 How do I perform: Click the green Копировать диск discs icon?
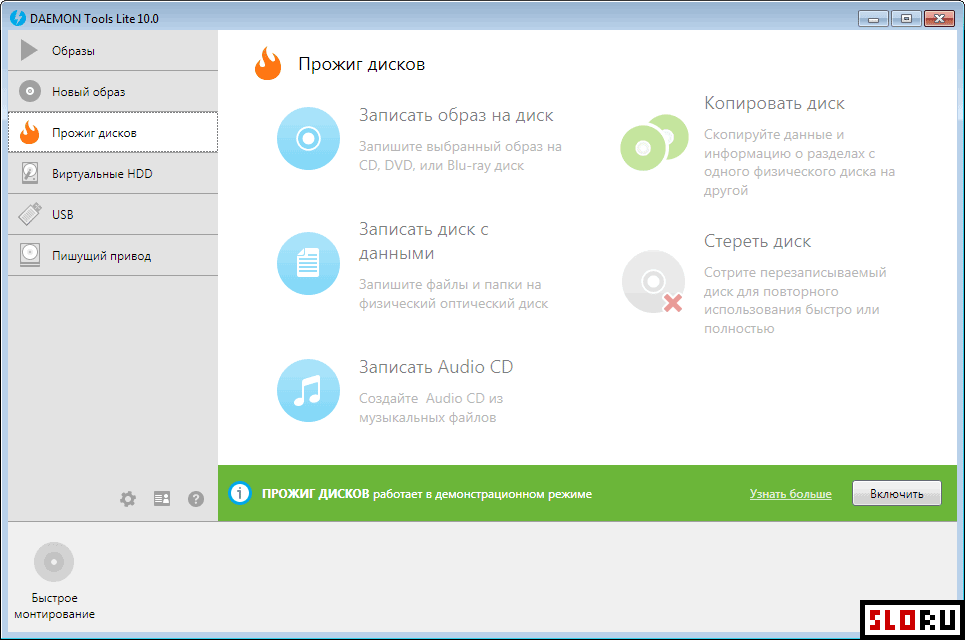pos(654,142)
